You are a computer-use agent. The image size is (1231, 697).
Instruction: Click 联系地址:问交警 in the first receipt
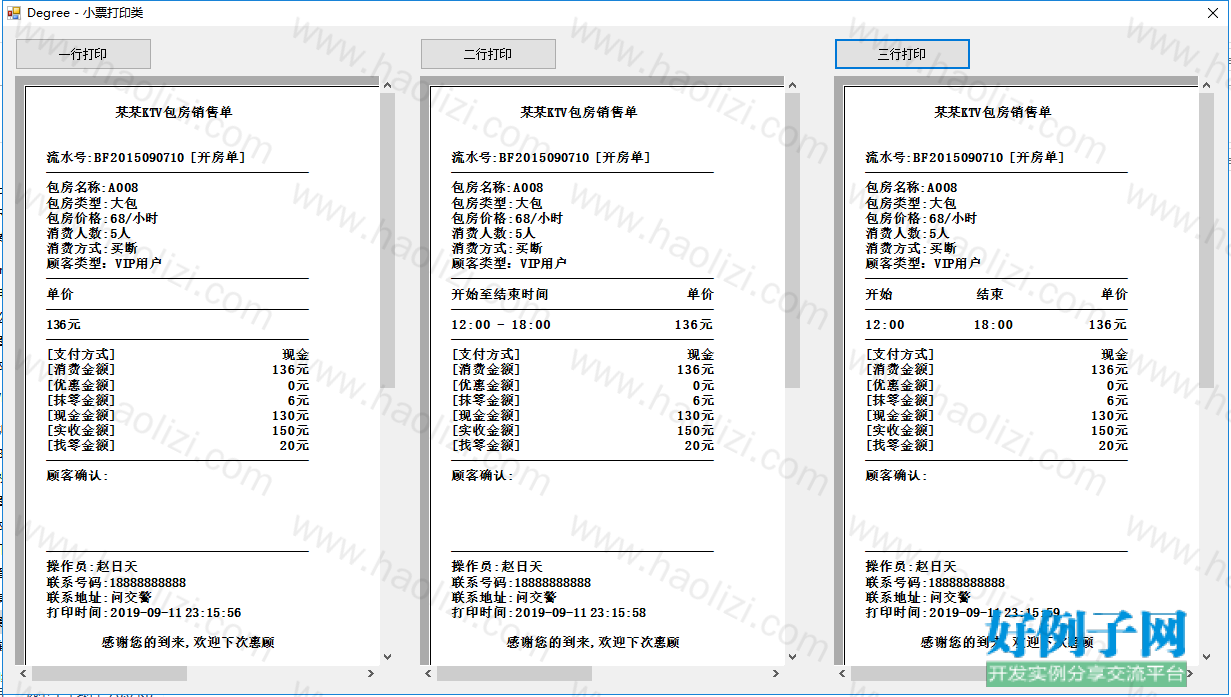click(x=99, y=598)
